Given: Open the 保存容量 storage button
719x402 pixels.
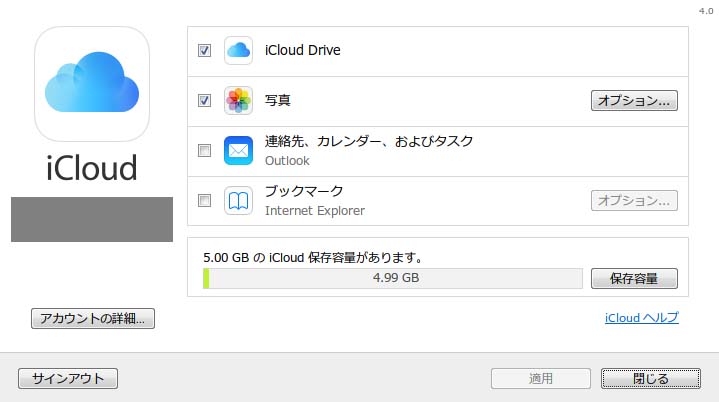Looking at the screenshot, I should pos(634,278).
